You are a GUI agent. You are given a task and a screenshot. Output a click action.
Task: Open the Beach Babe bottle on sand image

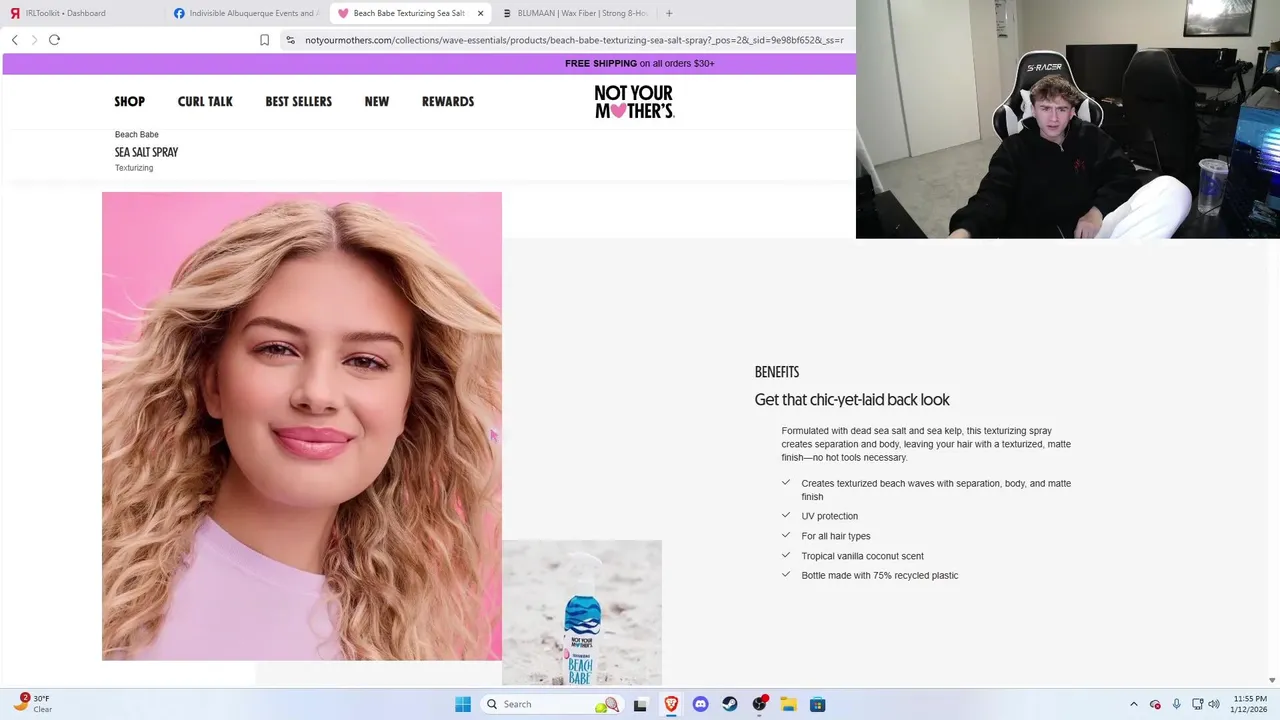[x=582, y=612]
